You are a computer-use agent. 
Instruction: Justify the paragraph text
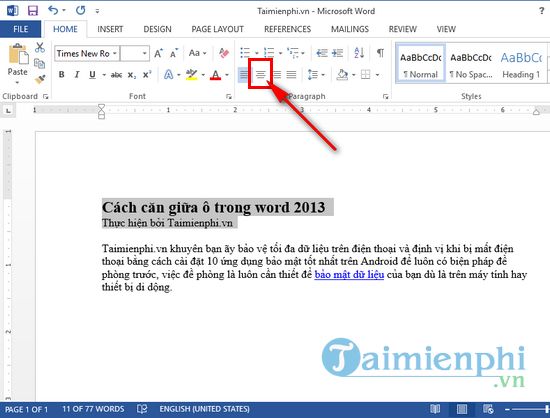(291, 75)
